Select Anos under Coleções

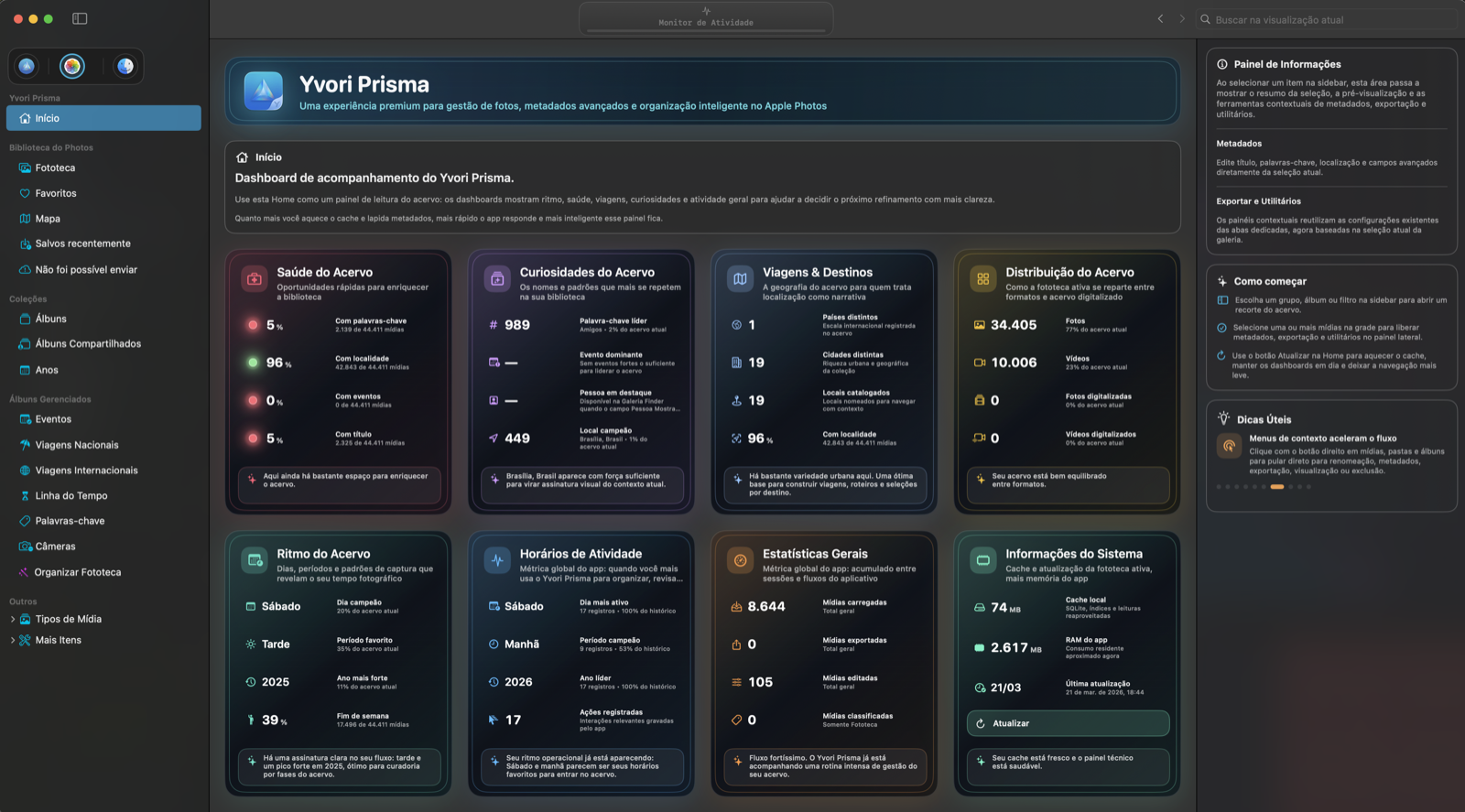(x=103, y=370)
